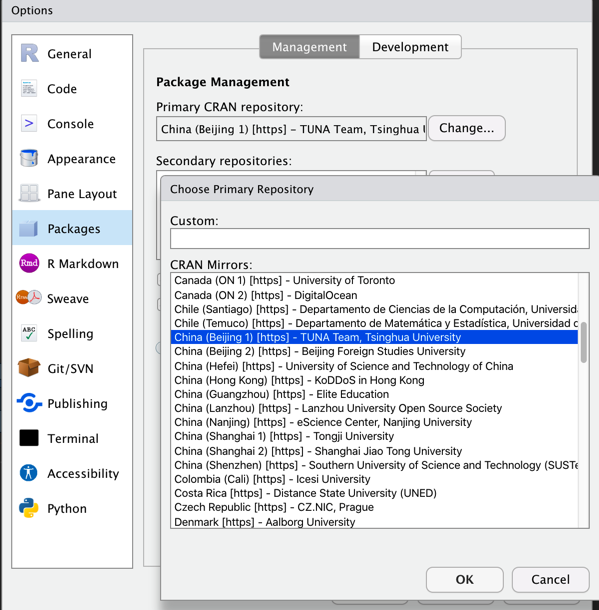
Task: Select China (Shanghai 1) Tongji University mirror
Action: pos(374,436)
